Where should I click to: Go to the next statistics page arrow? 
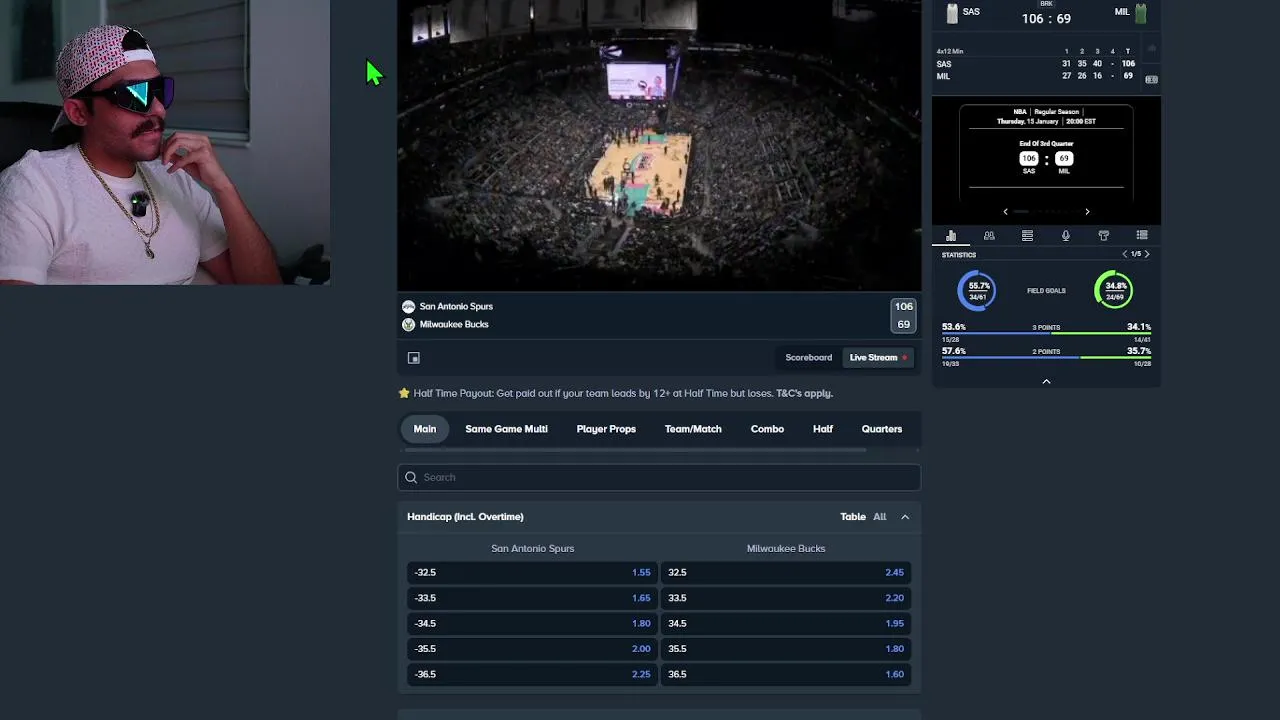pos(1147,254)
